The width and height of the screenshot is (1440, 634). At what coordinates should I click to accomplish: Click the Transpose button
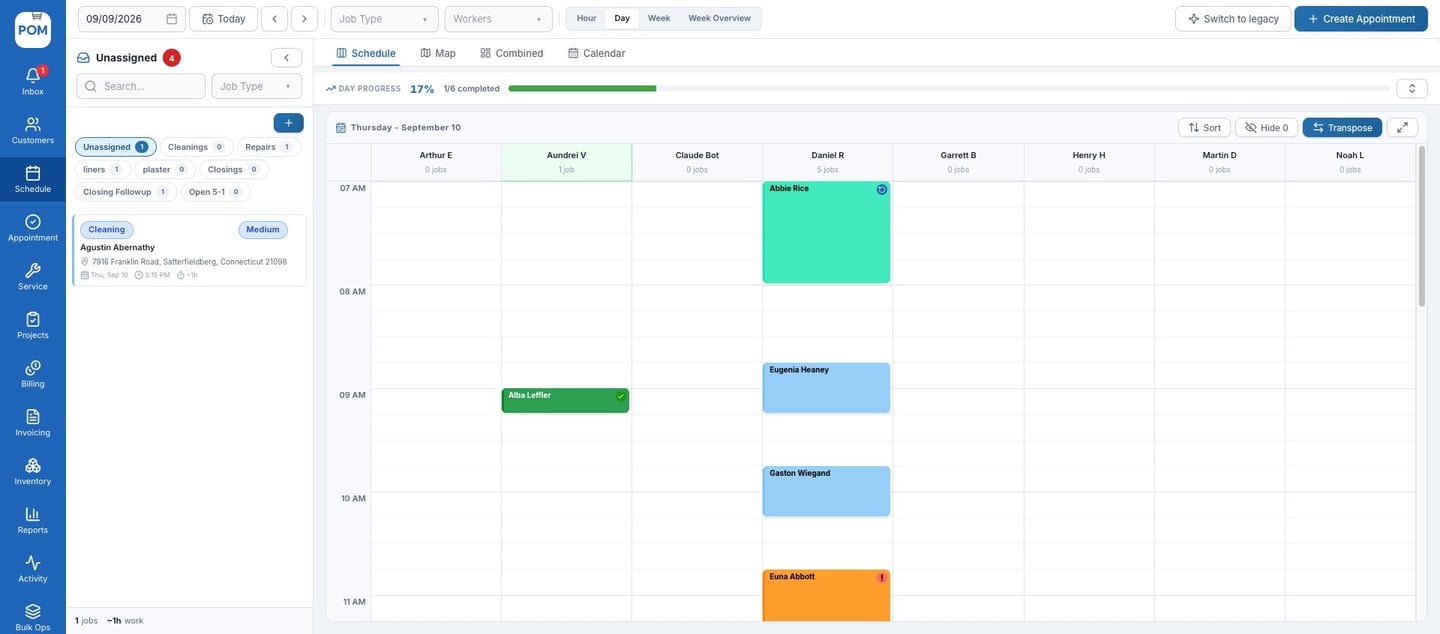1342,127
